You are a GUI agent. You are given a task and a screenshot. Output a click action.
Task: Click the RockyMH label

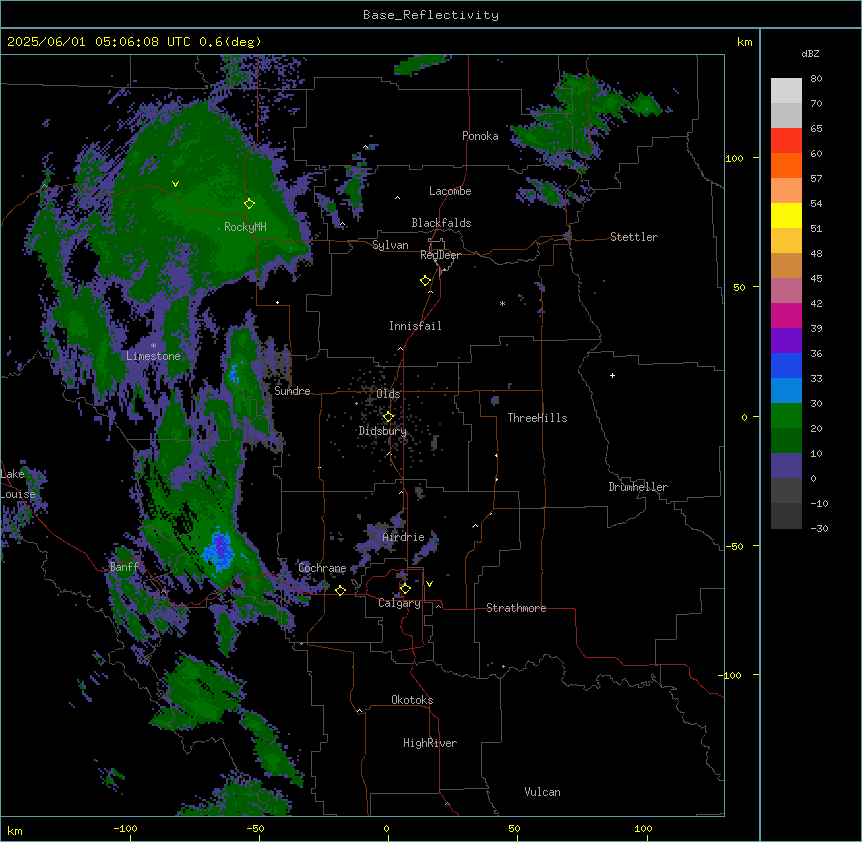click(x=245, y=227)
